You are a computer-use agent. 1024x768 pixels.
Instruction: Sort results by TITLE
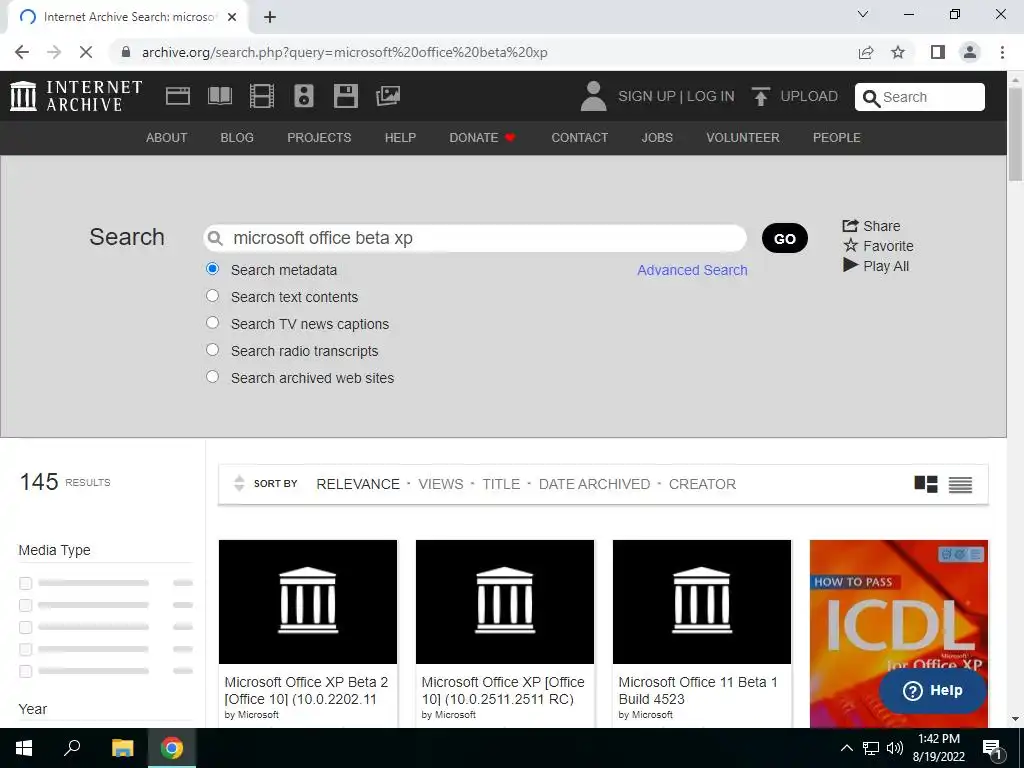pos(501,484)
